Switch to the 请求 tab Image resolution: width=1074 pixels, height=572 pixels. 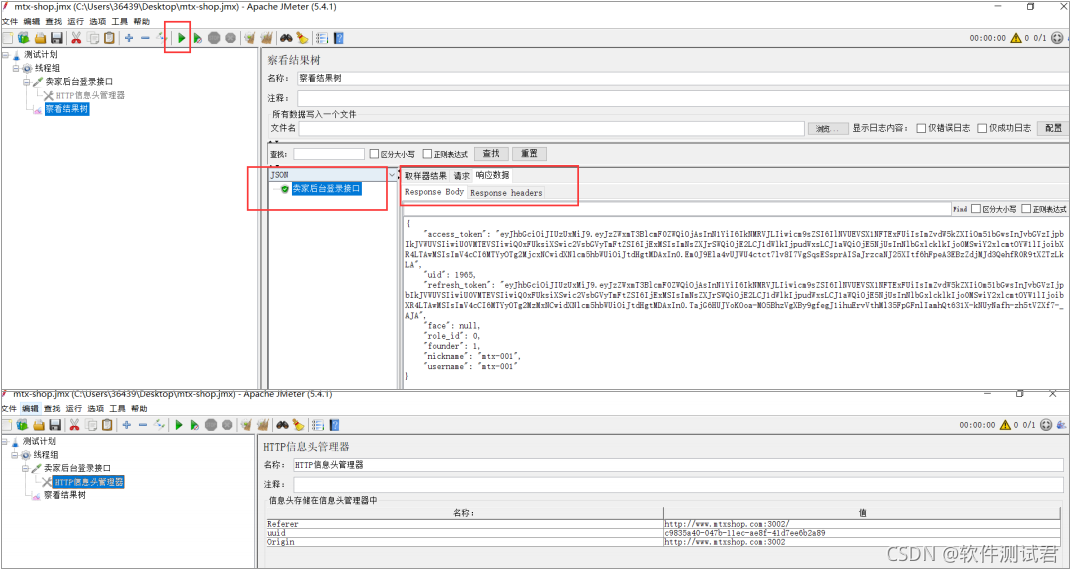click(x=462, y=176)
